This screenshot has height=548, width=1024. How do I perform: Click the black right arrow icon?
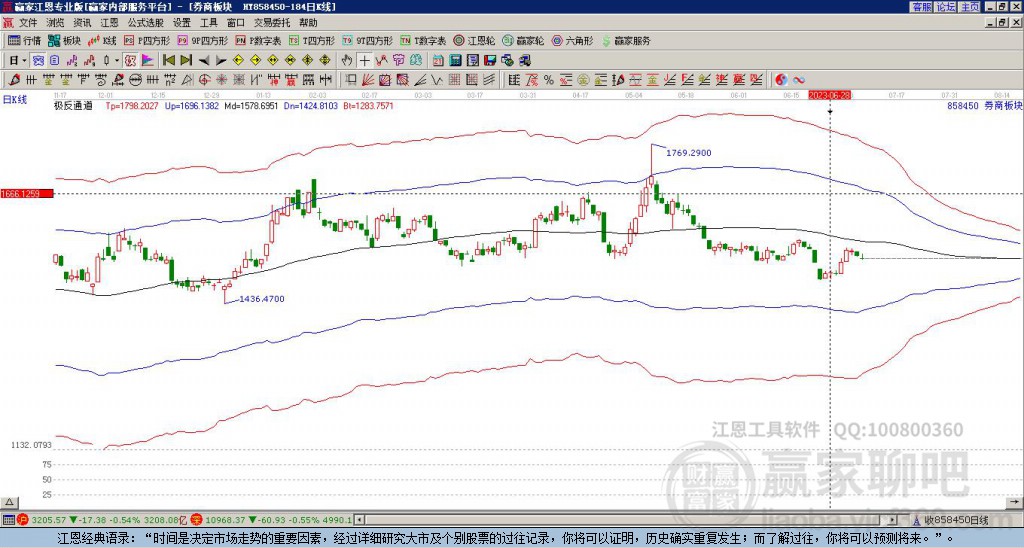[221, 61]
